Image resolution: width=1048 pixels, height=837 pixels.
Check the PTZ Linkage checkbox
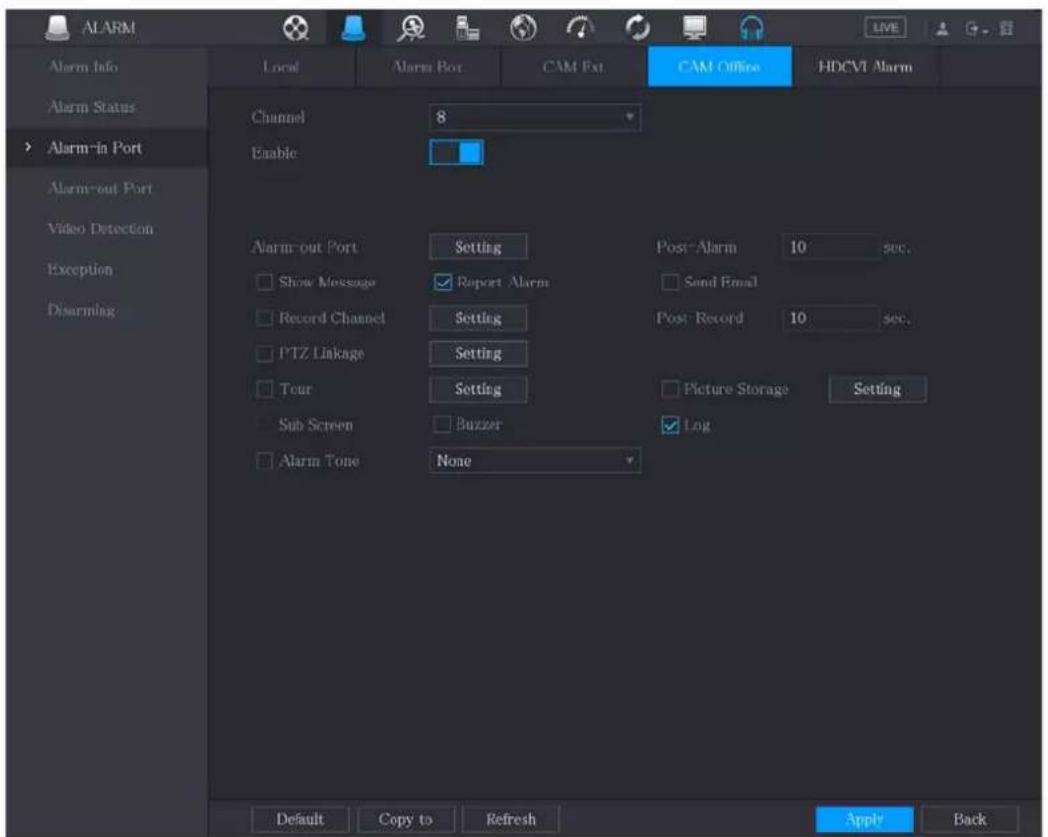[x=265, y=354]
